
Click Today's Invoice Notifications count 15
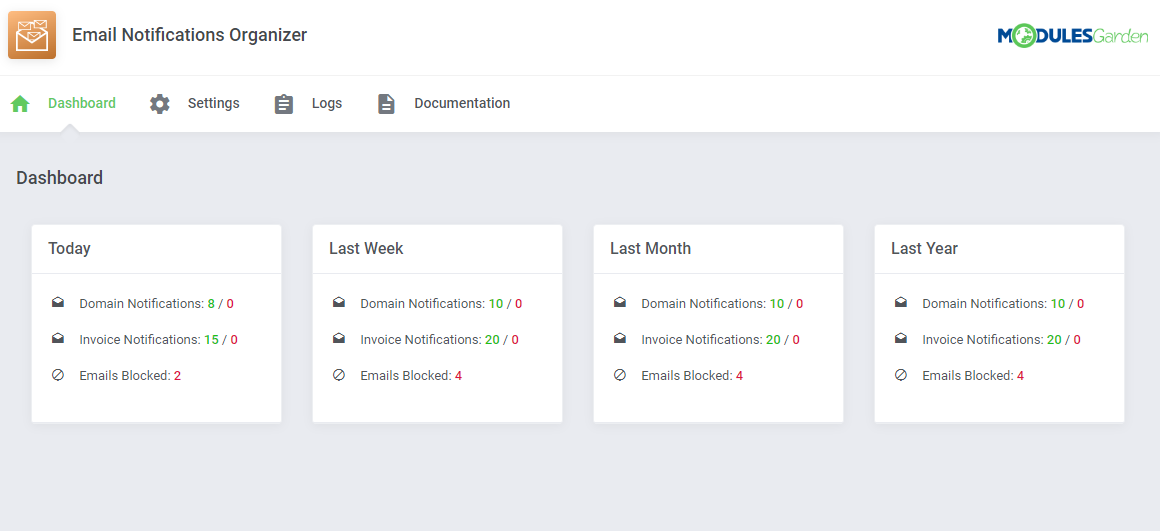[212, 339]
